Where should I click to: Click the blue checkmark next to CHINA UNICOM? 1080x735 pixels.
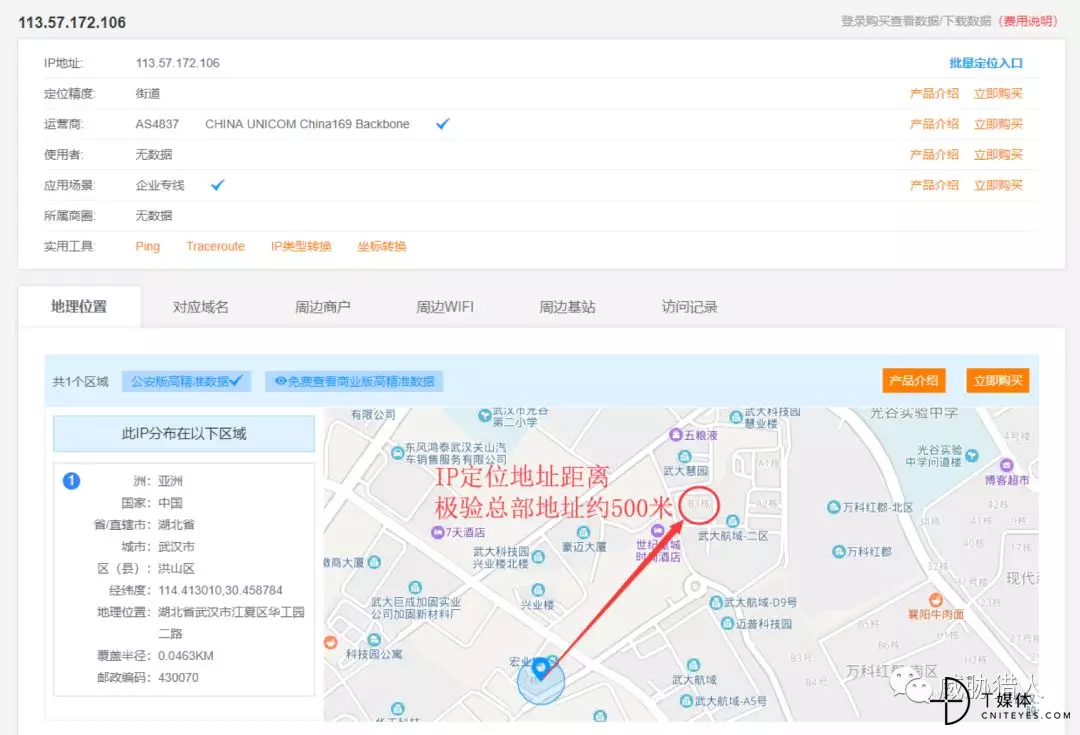[442, 124]
